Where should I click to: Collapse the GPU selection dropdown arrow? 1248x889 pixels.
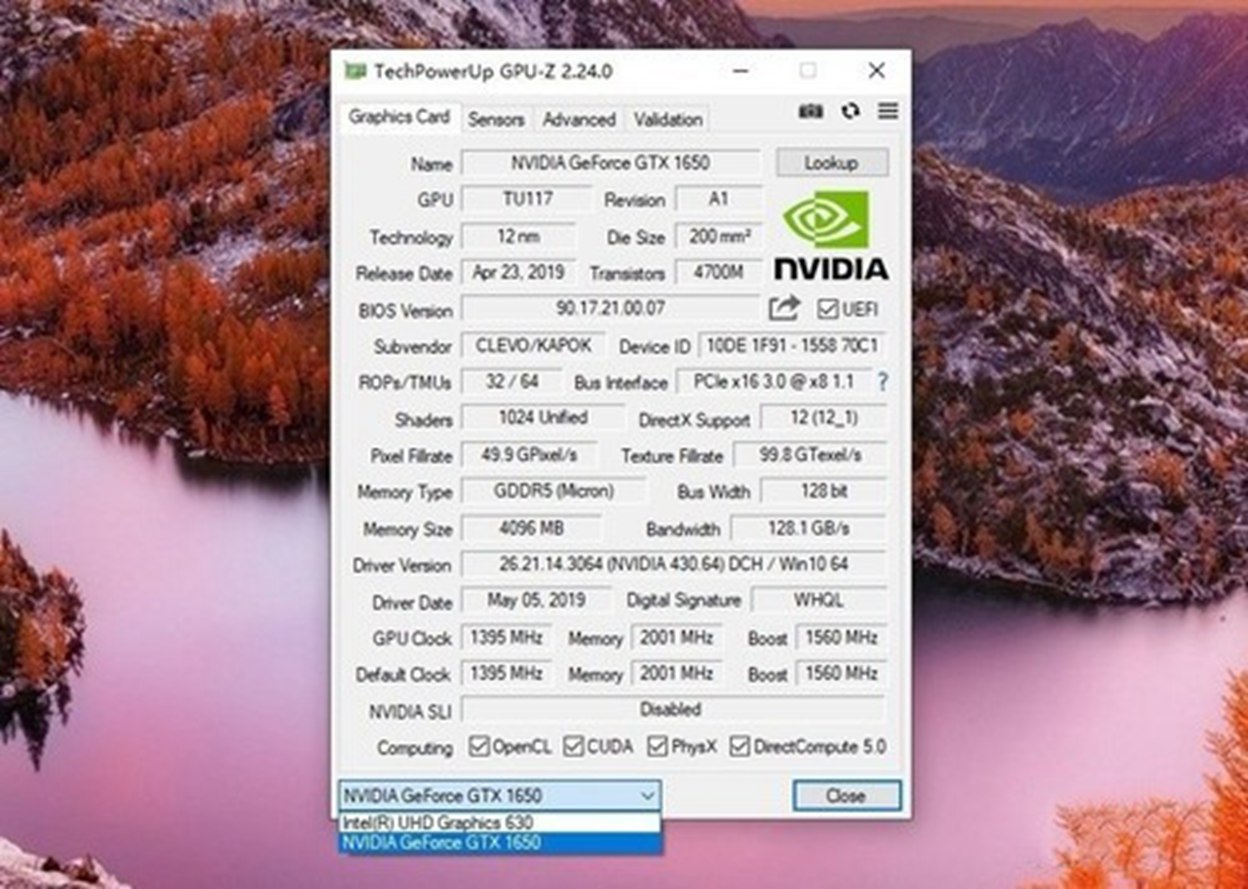click(x=648, y=796)
